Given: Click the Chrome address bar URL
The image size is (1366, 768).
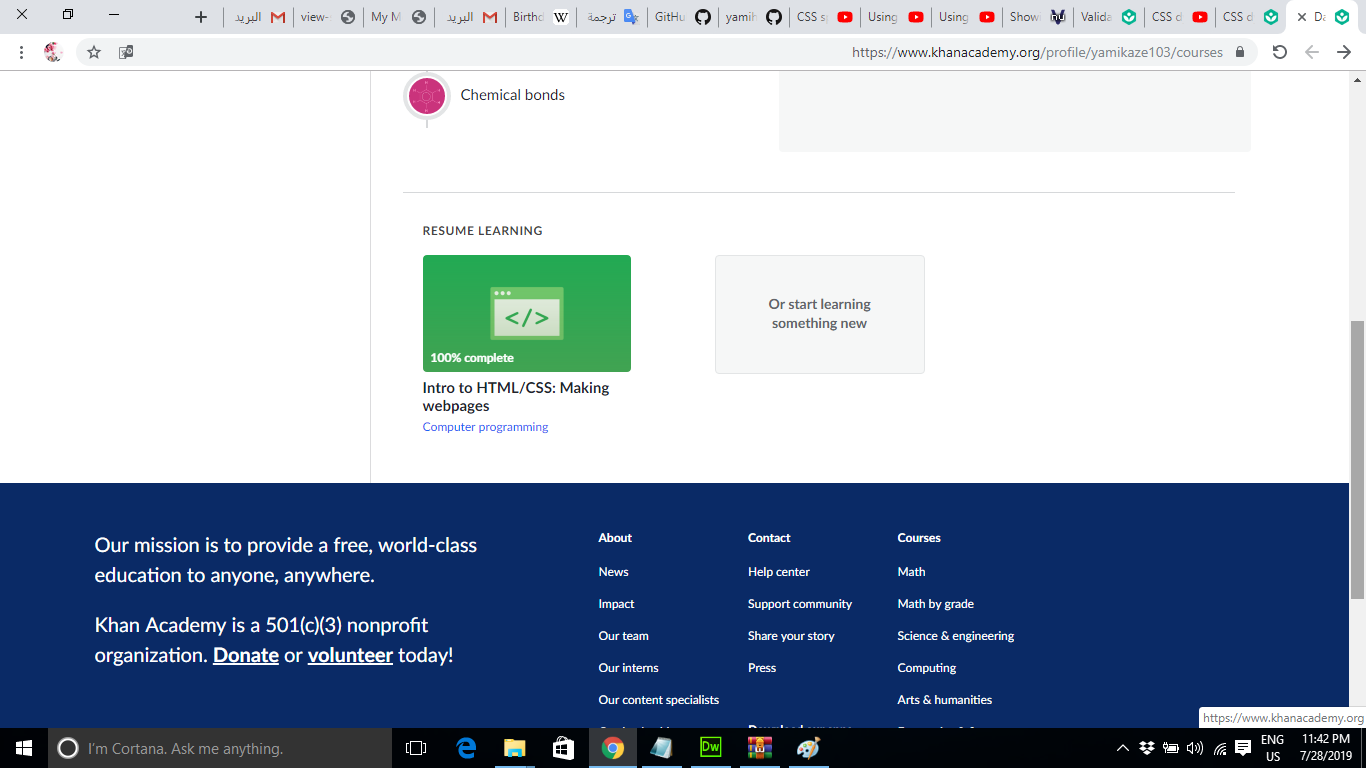Looking at the screenshot, I should 1037,52.
